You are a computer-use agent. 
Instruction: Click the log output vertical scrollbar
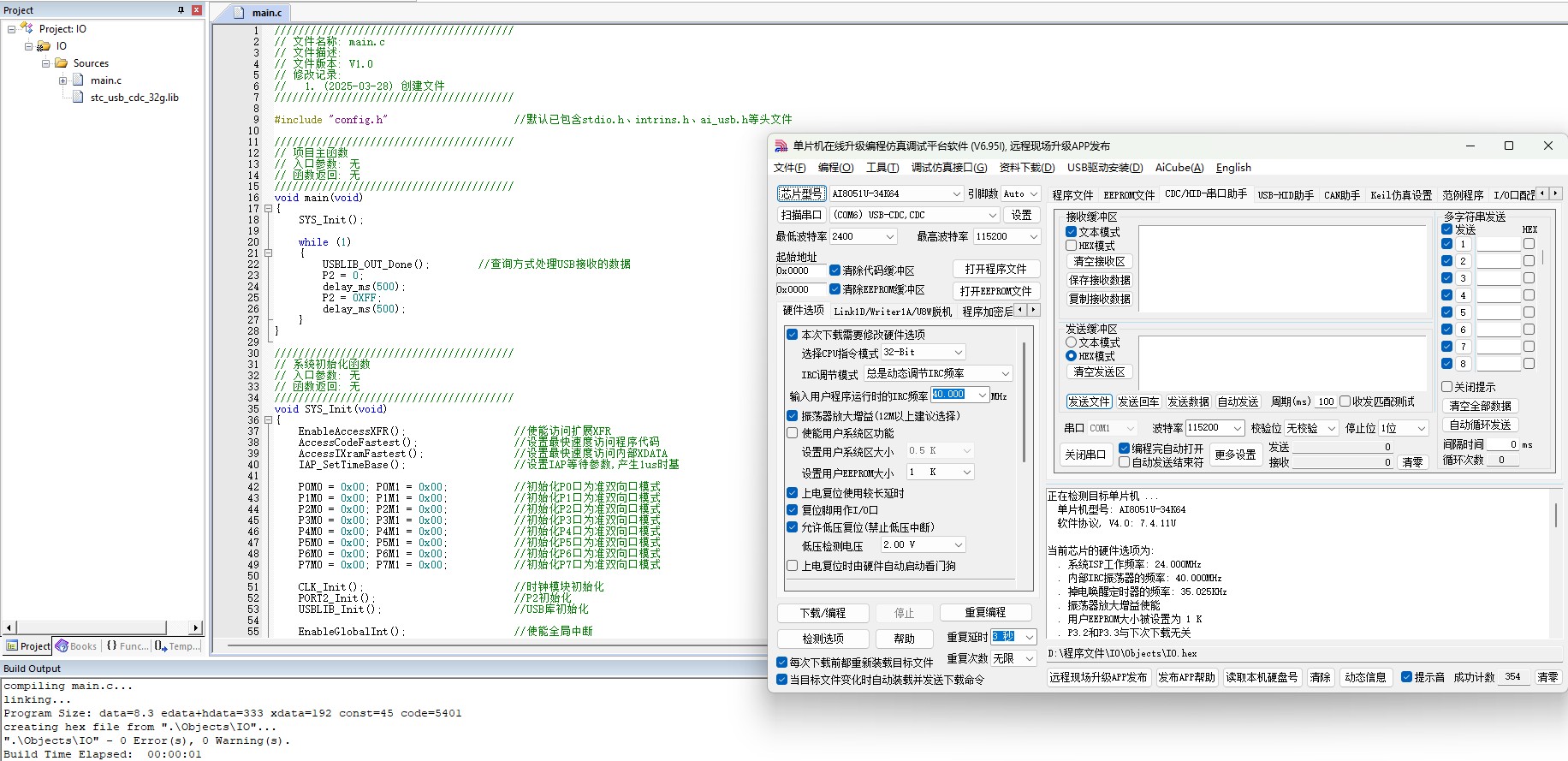1556,515
